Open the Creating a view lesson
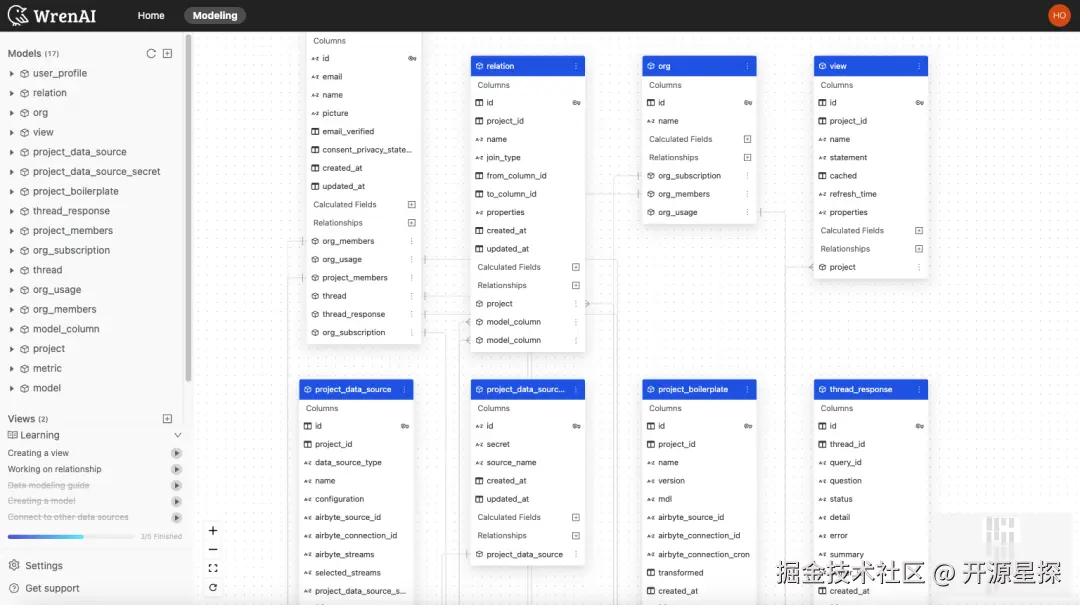This screenshot has height=605, width=1080. 38,453
